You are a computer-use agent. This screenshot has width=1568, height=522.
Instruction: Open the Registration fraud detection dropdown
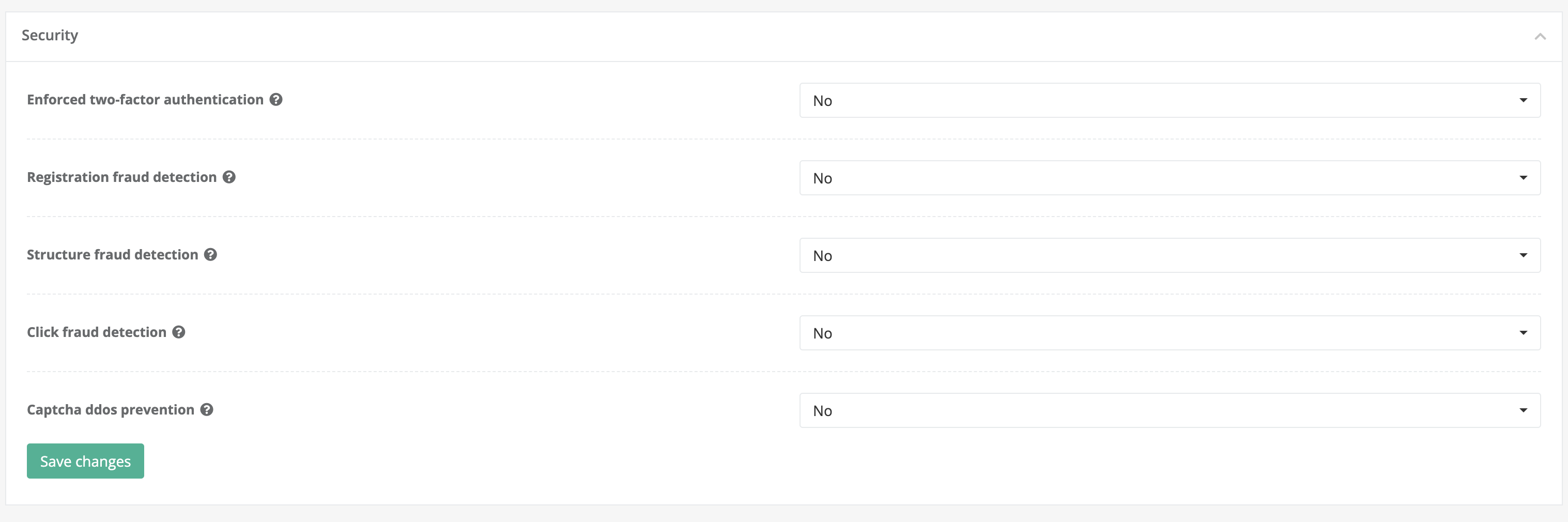[x=1169, y=178]
